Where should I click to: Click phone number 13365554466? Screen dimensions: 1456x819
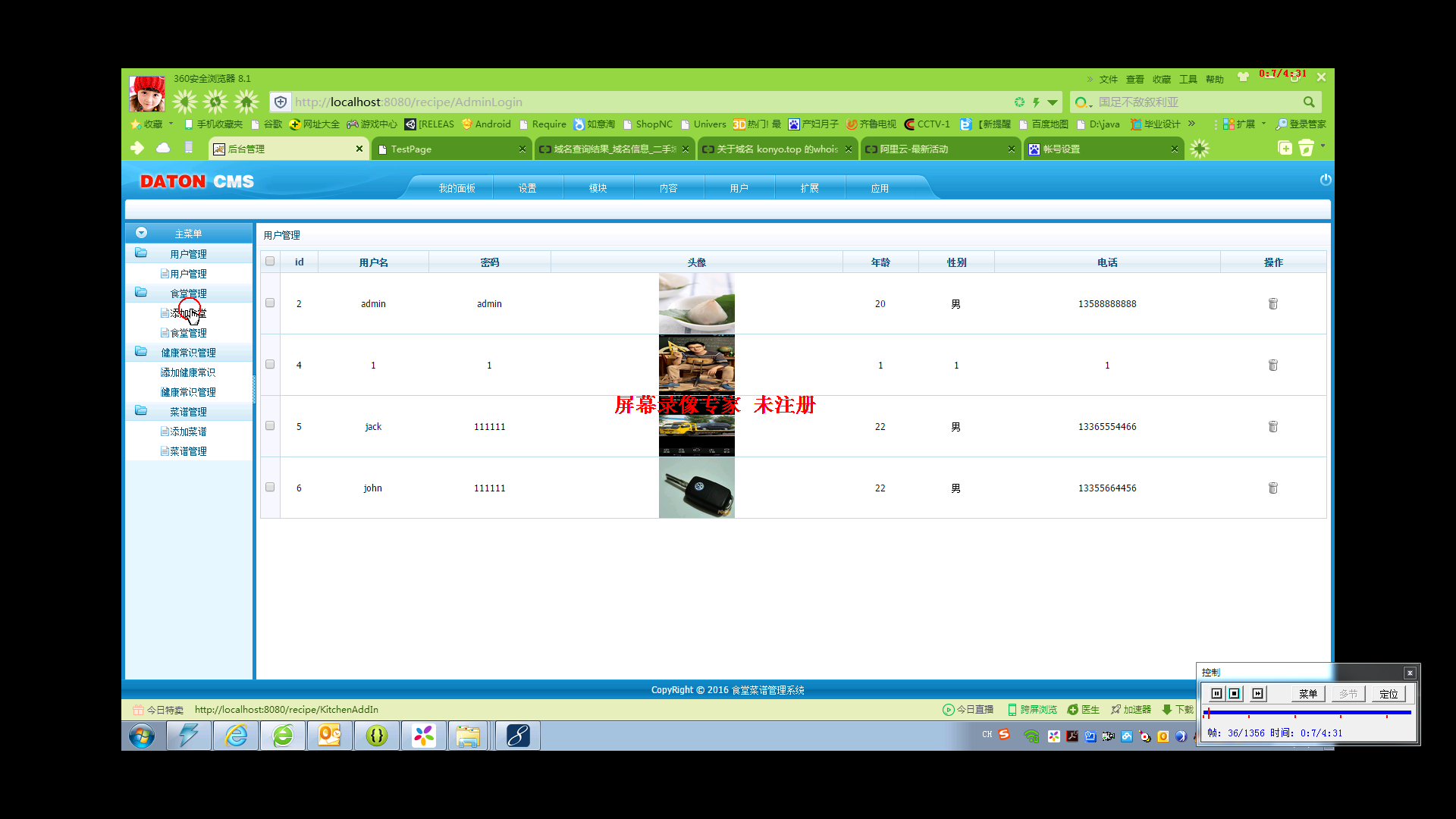(1107, 427)
